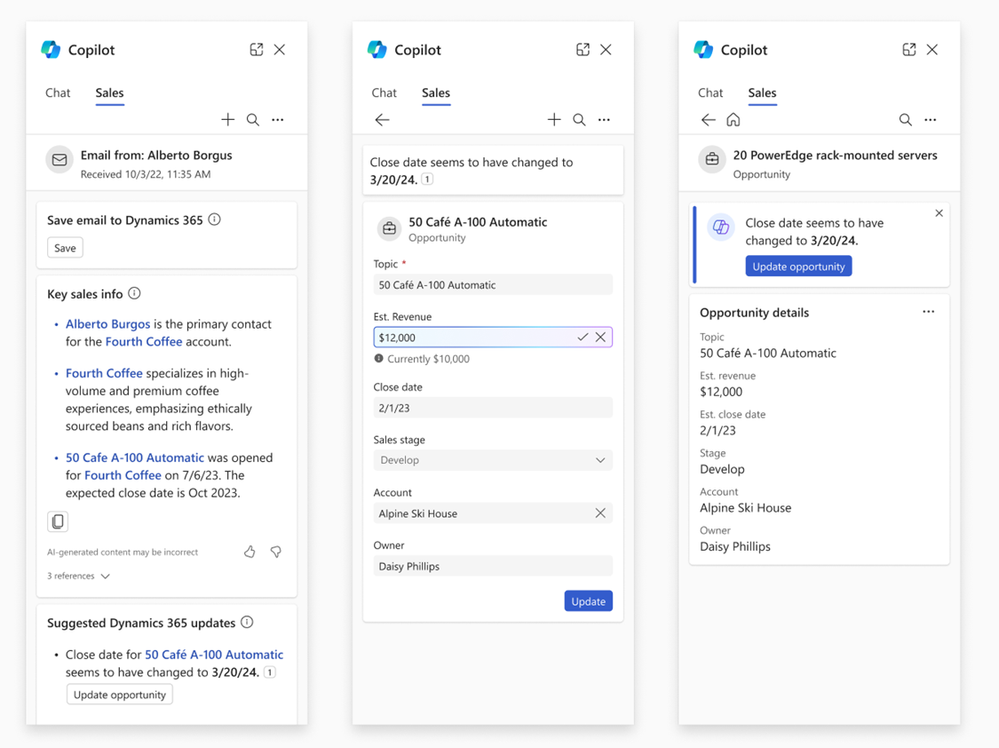
Task: Click info icon next to Key sales info
Action: click(134, 294)
